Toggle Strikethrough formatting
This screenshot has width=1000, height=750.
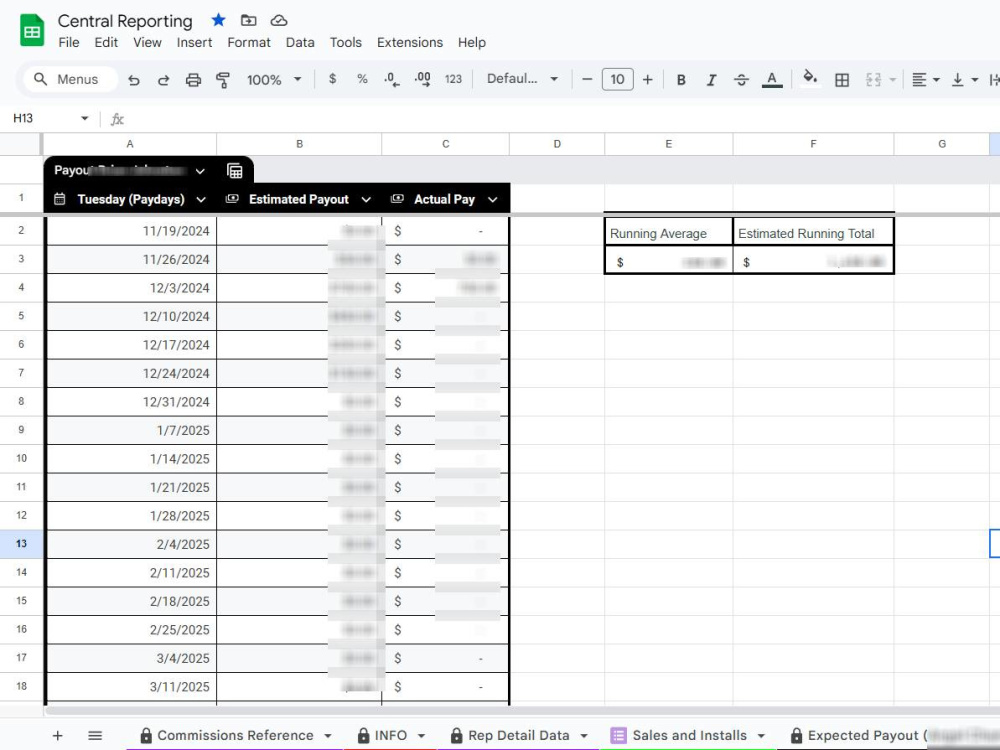(741, 80)
